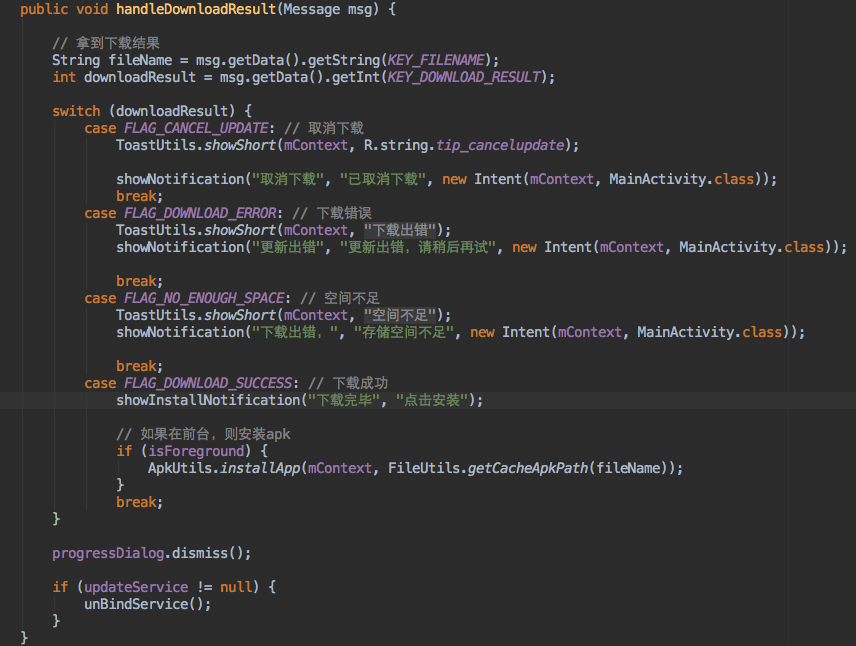Image resolution: width=856 pixels, height=646 pixels.
Task: Click the KEY_FILENAME constant
Action: pos(436,60)
